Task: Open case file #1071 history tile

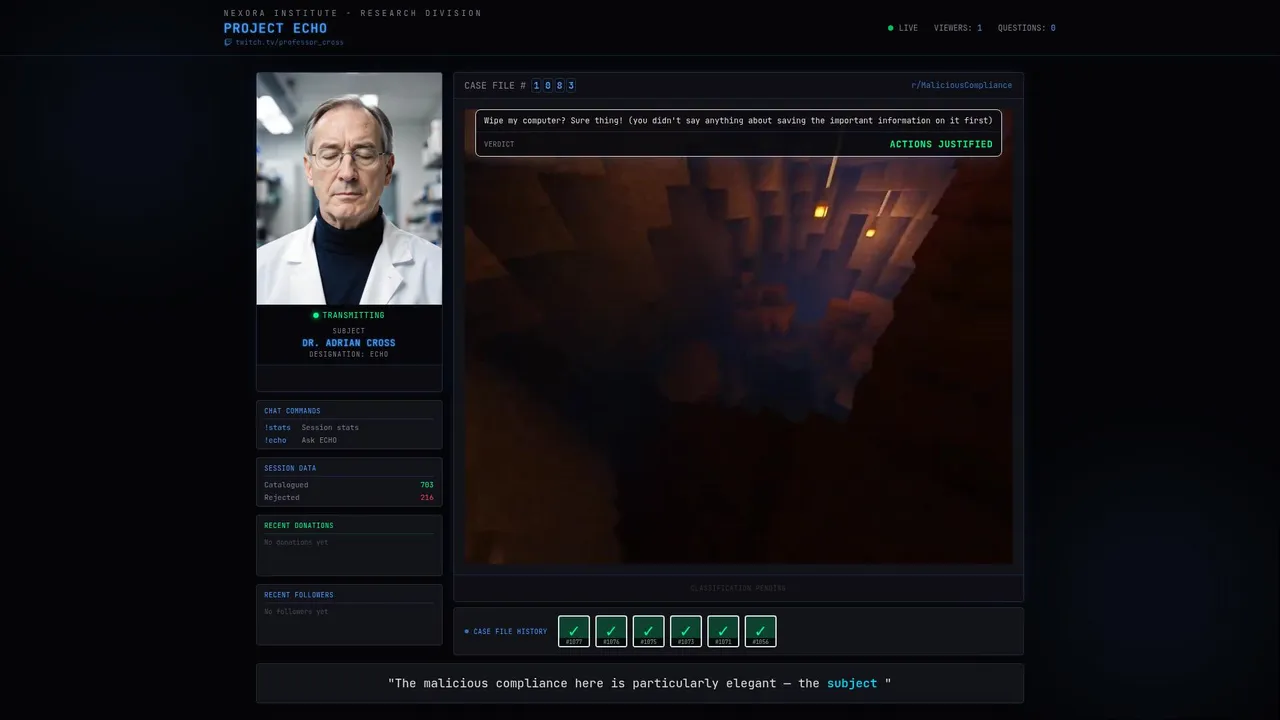Action: pos(723,631)
